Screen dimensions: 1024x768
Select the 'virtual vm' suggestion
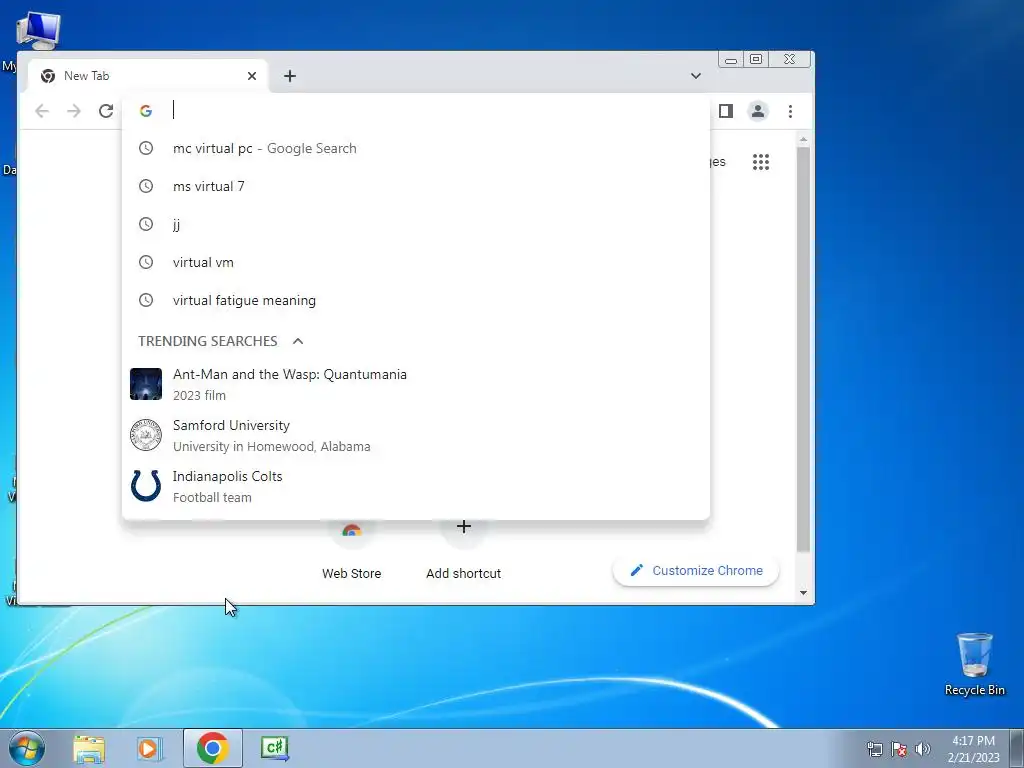416,262
